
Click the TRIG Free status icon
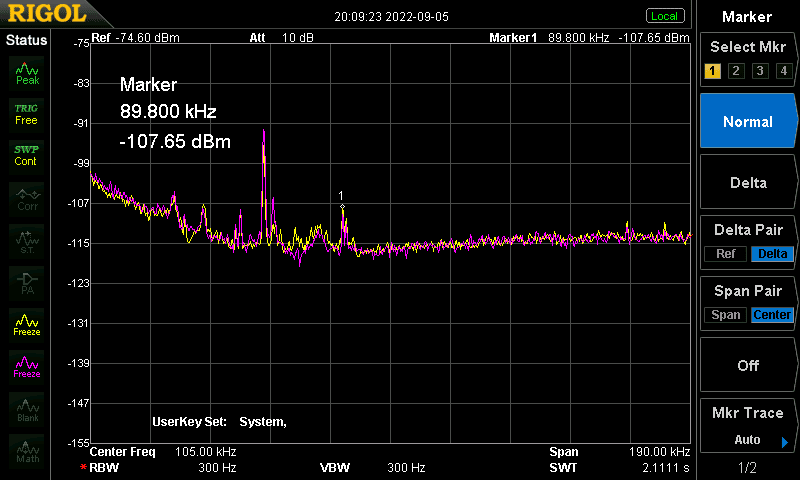(x=27, y=115)
